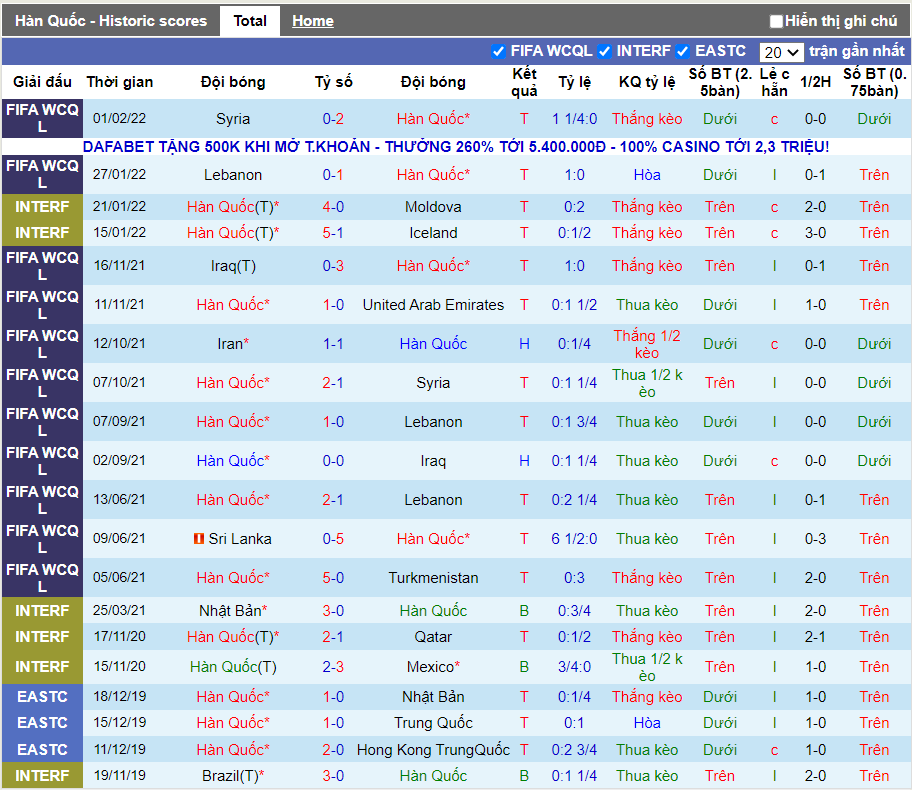Click FIFA WCQL label in 05/06/21 row
The height and width of the screenshot is (790, 912).
42,578
